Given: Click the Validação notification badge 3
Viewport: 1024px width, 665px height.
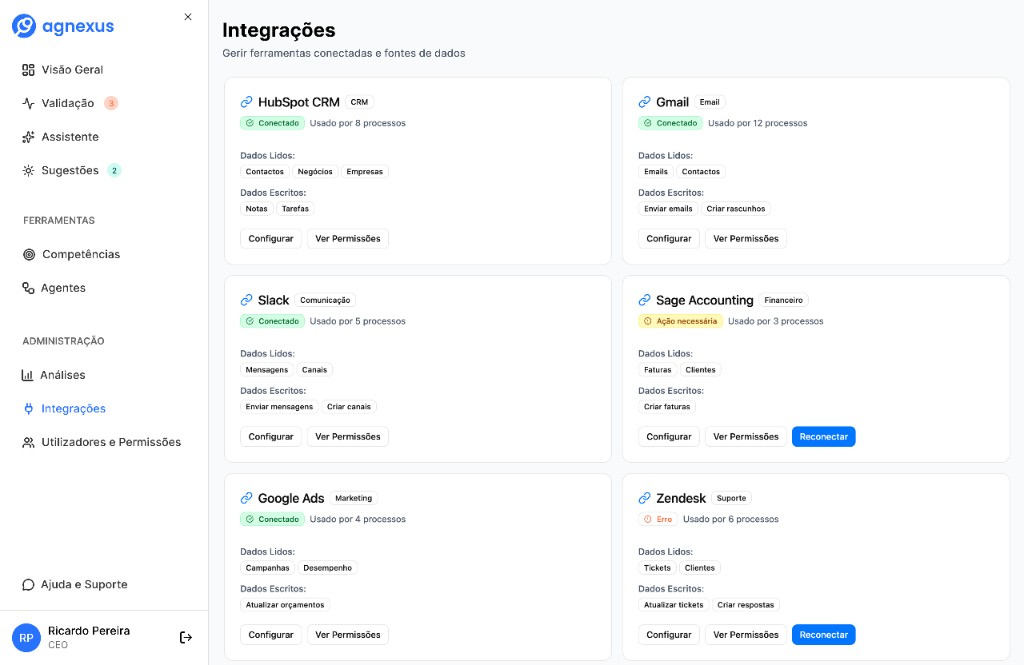Looking at the screenshot, I should click(111, 103).
